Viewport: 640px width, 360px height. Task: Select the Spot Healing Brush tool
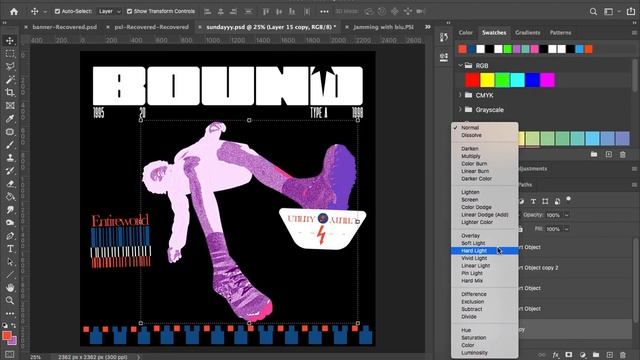pyautogui.click(x=10, y=132)
